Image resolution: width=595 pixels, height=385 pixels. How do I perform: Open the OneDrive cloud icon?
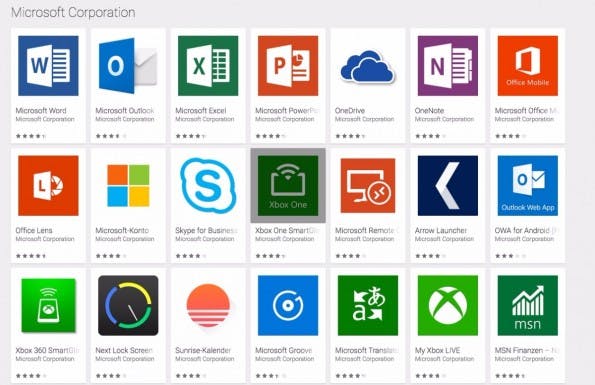click(x=368, y=67)
